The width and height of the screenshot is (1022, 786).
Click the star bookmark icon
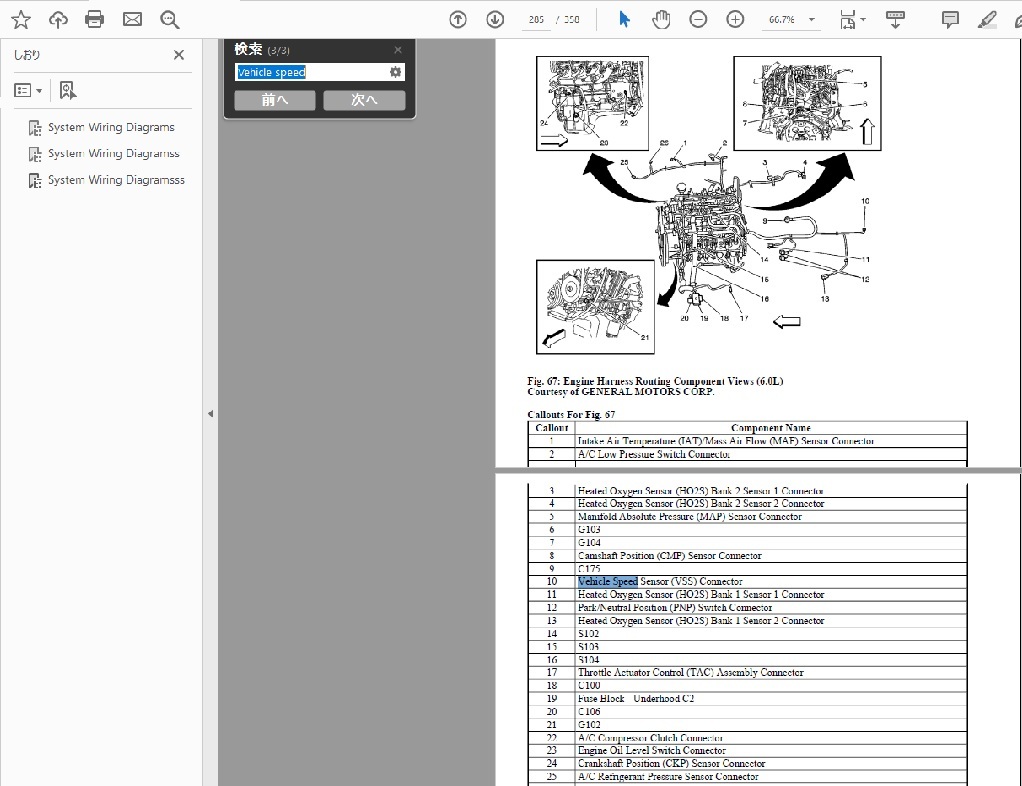21,20
